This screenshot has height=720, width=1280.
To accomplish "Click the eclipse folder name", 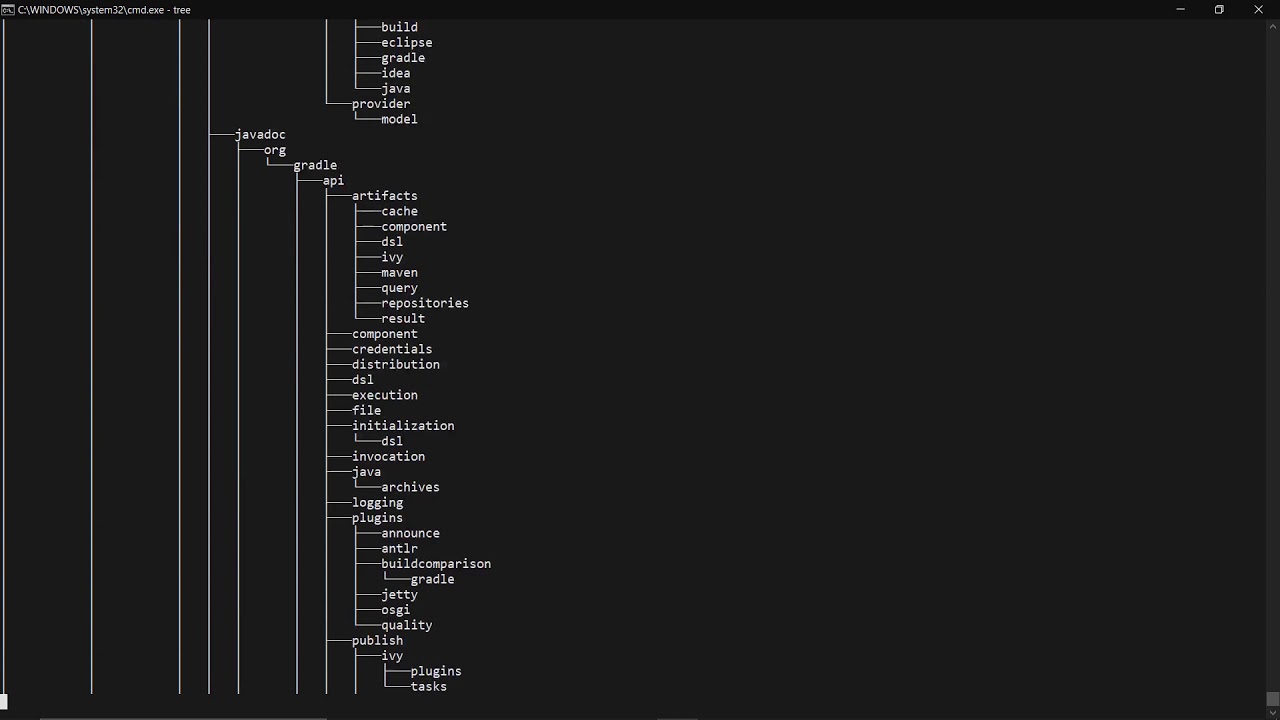I will [x=406, y=43].
